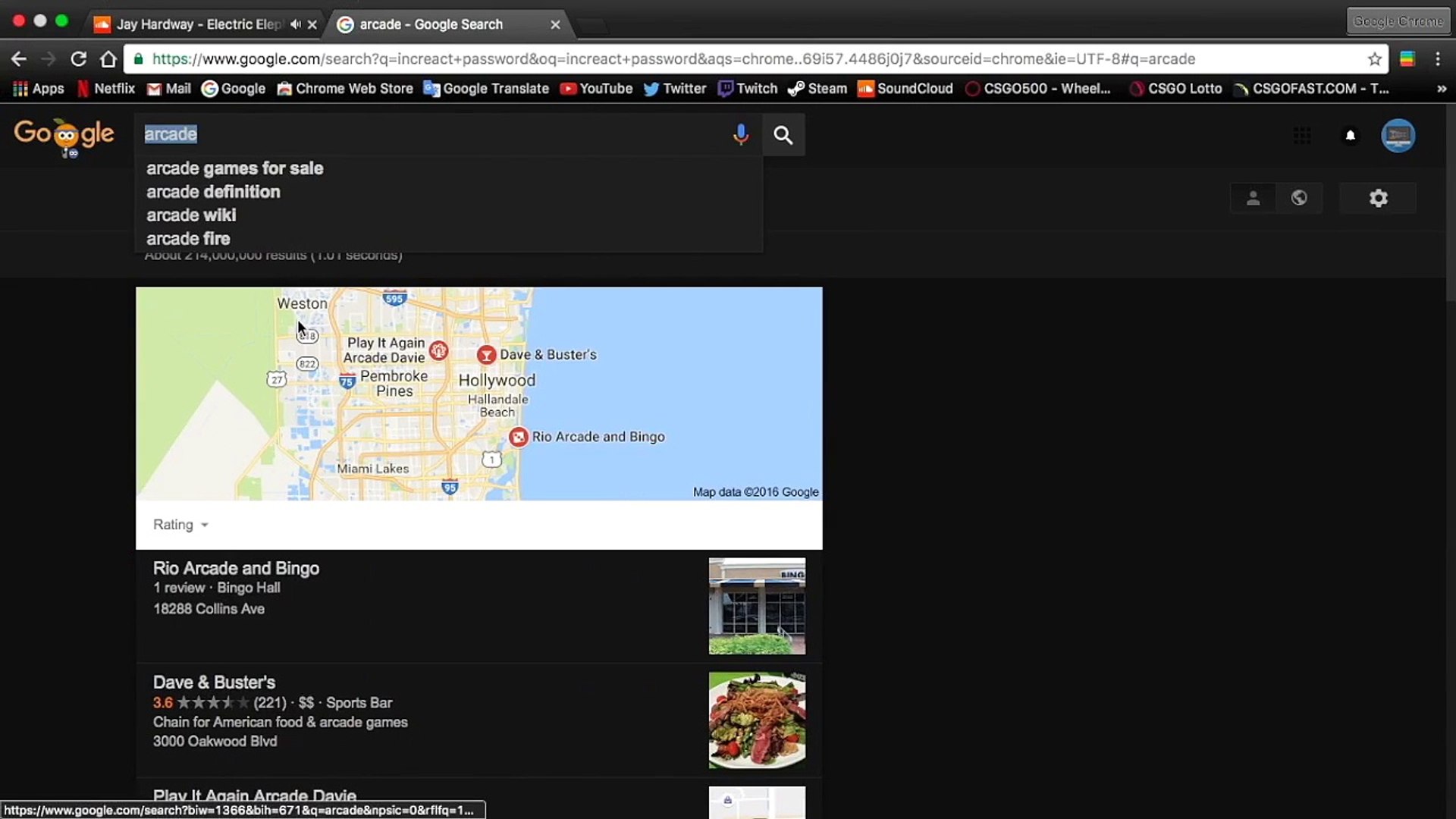The image size is (1456, 819).
Task: Toggle global results globe icon
Action: tap(1299, 198)
